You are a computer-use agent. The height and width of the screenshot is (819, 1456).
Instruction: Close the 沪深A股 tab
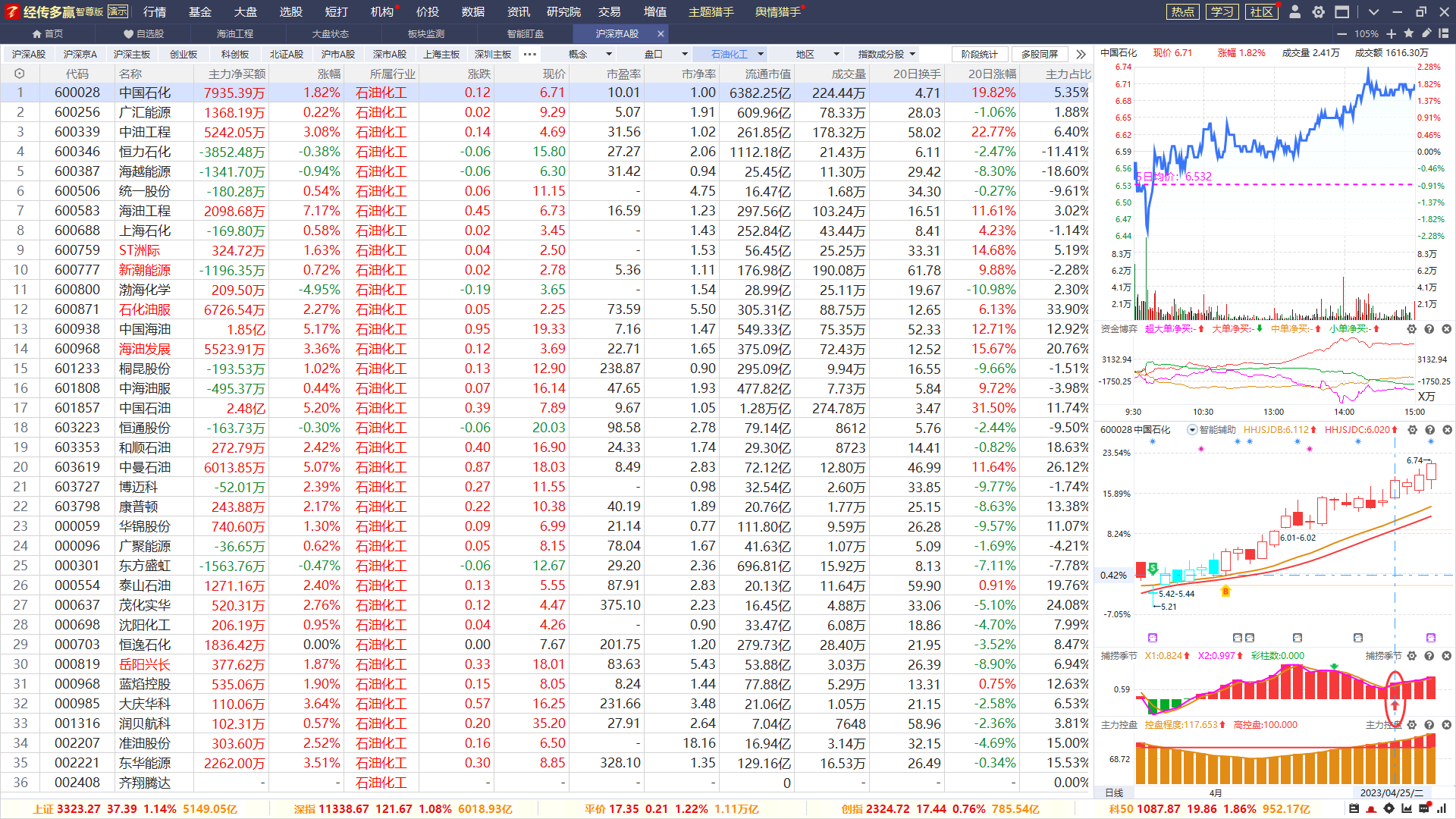661,34
